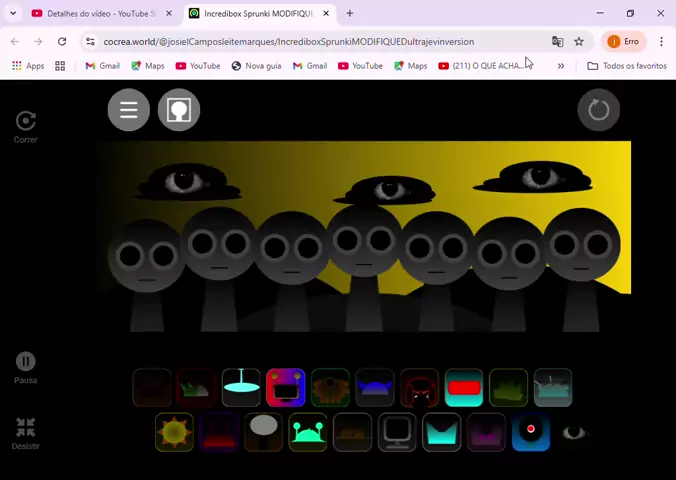676x480 pixels.
Task: Choose the cyan lamp sound icon
Action: (241, 388)
